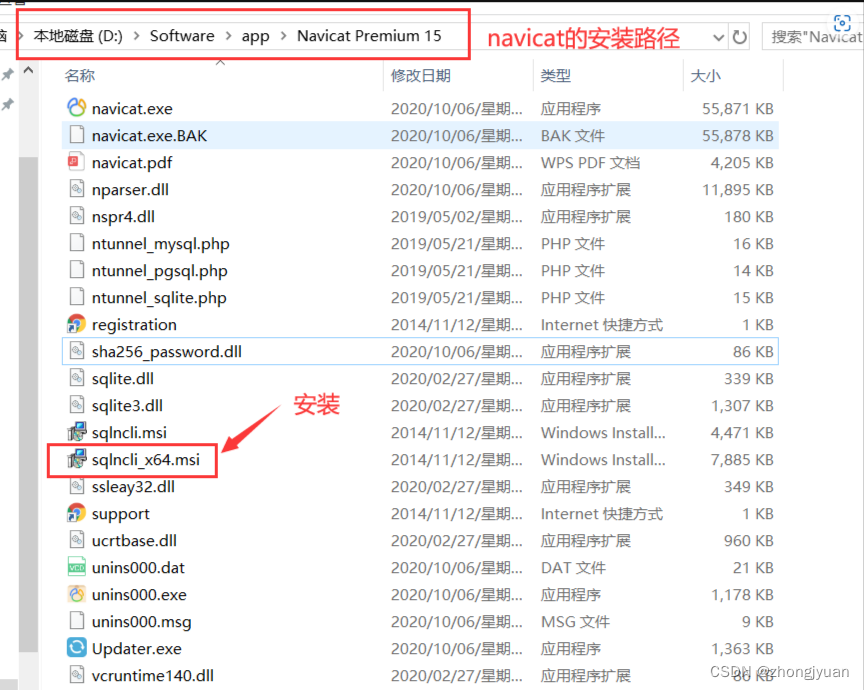Click the registration shortcut icon
Image resolution: width=864 pixels, height=690 pixels.
click(77, 324)
